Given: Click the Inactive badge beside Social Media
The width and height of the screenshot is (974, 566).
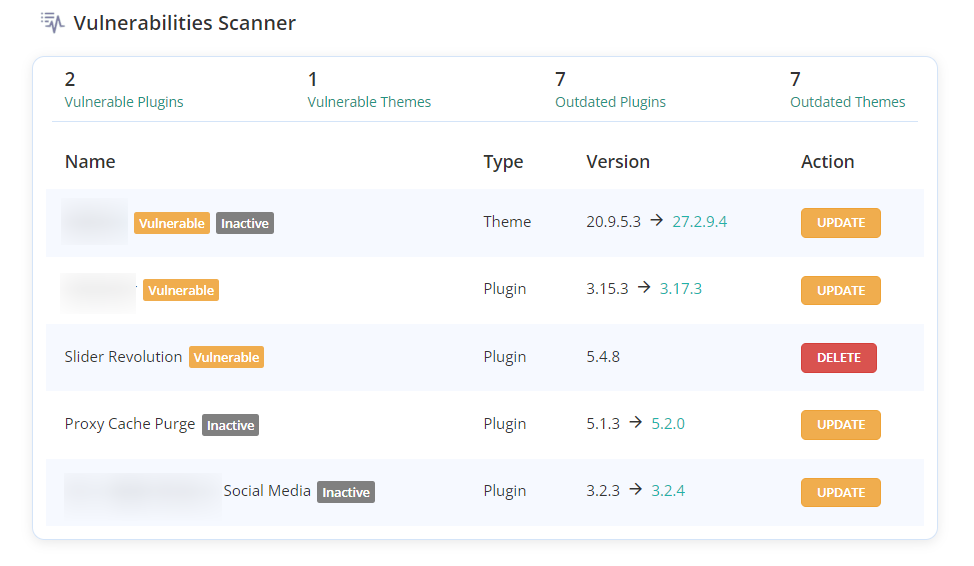Looking at the screenshot, I should point(345,492).
